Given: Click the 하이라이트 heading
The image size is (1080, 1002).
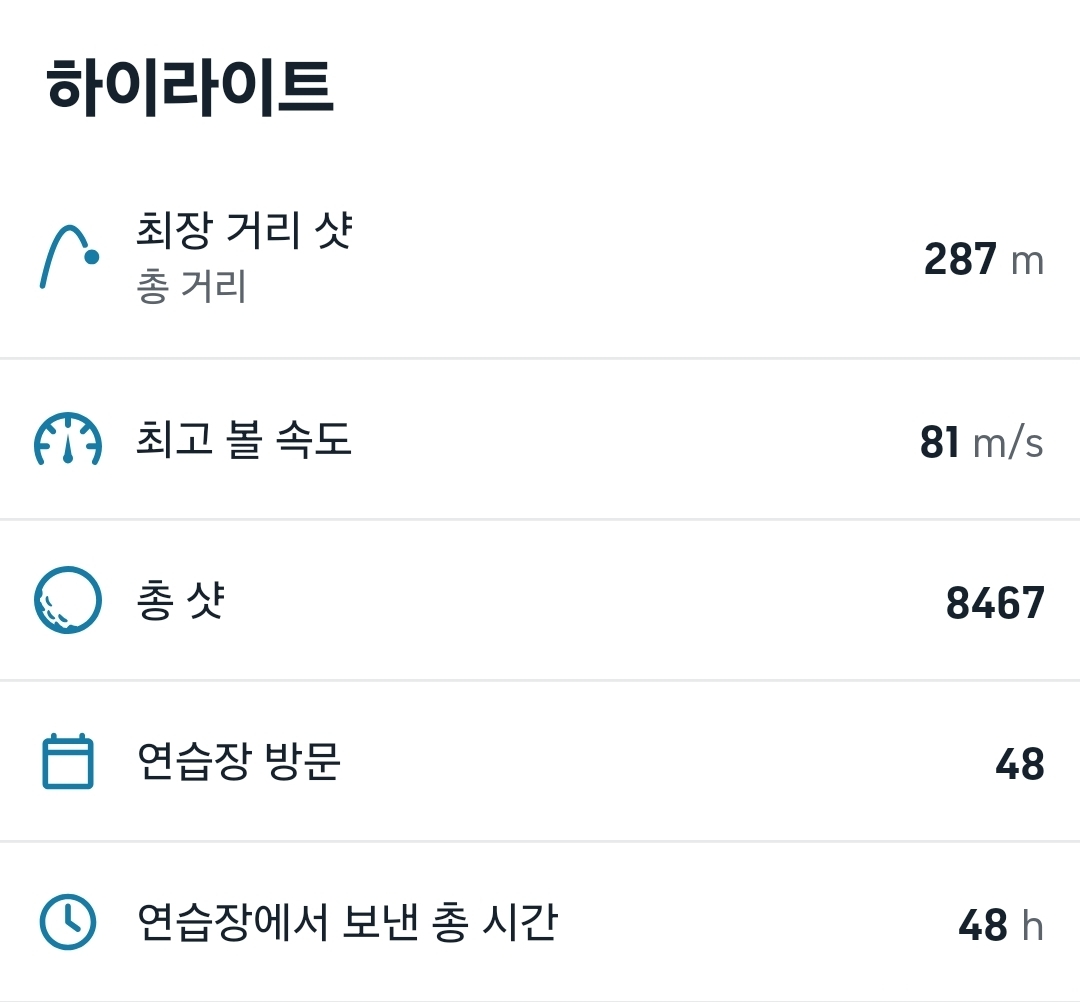Looking at the screenshot, I should pyautogui.click(x=190, y=88).
